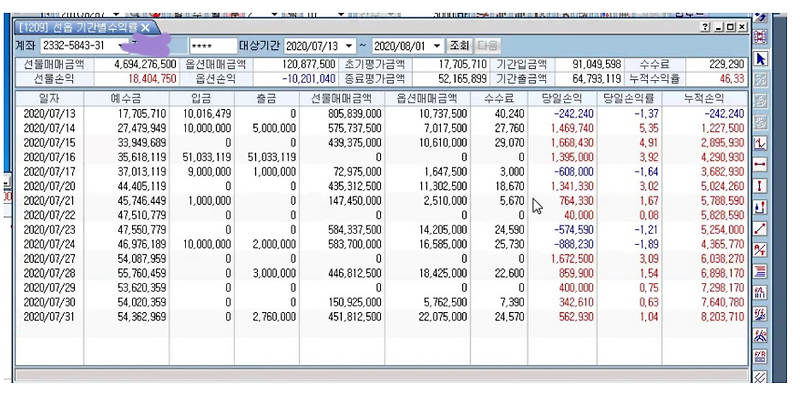
Task: Sort by 옵션매매금액 column header
Action: point(428,99)
